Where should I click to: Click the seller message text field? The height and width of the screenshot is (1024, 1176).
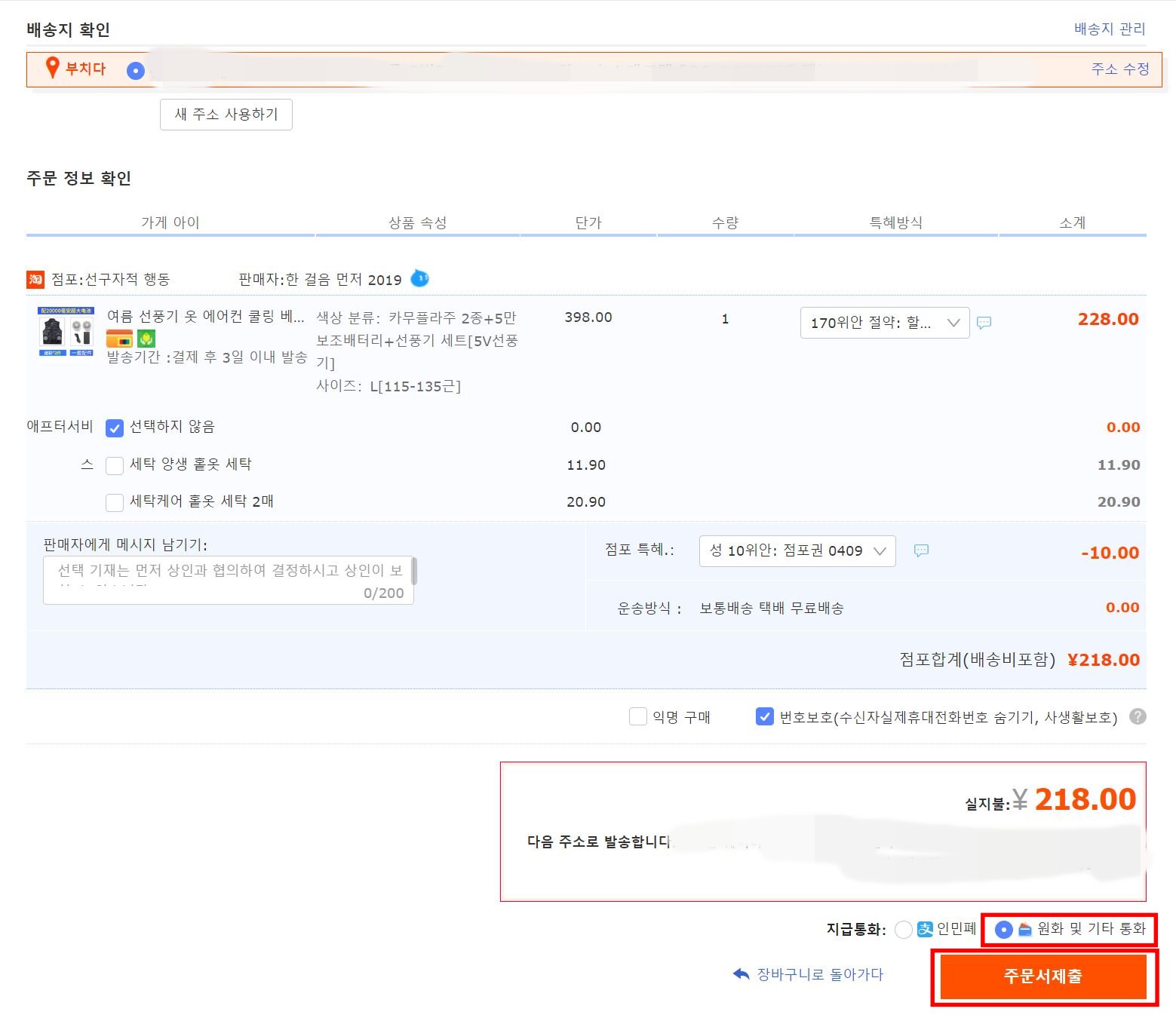point(228,580)
